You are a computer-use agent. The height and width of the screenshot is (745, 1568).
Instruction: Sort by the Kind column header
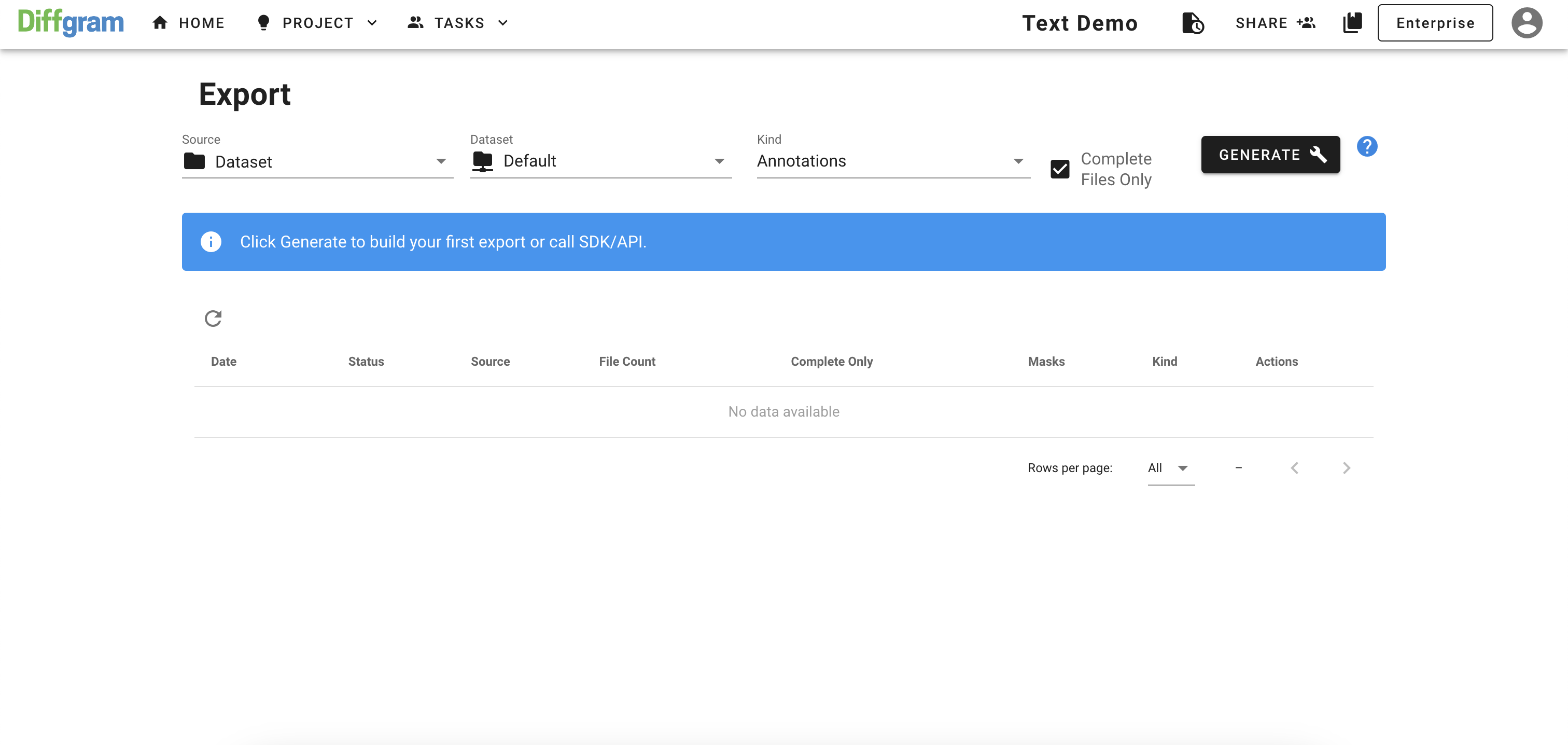1165,362
